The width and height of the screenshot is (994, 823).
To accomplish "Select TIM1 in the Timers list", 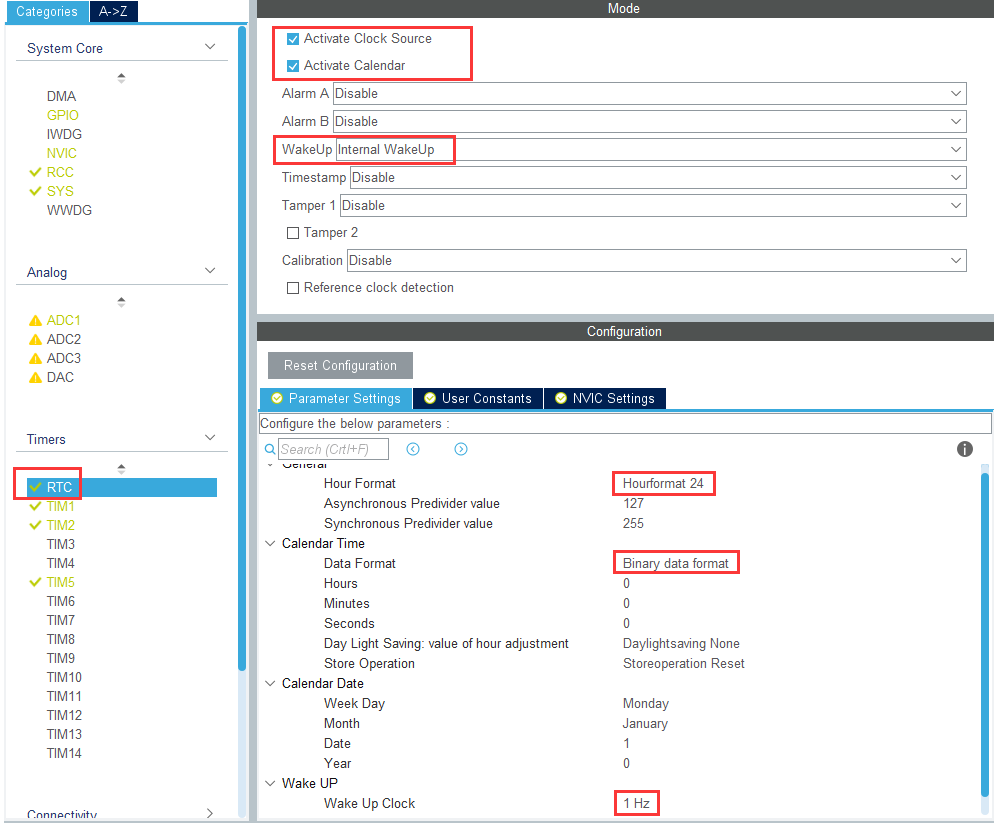I will click(x=60, y=506).
